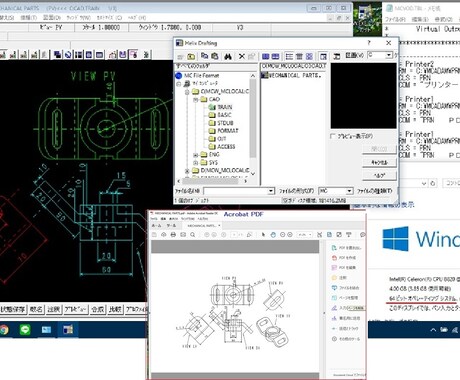Open the ヘルプ(H) menu in CAD window
Image resolution: width=460 pixels, height=380 pixels.
[137, 18]
